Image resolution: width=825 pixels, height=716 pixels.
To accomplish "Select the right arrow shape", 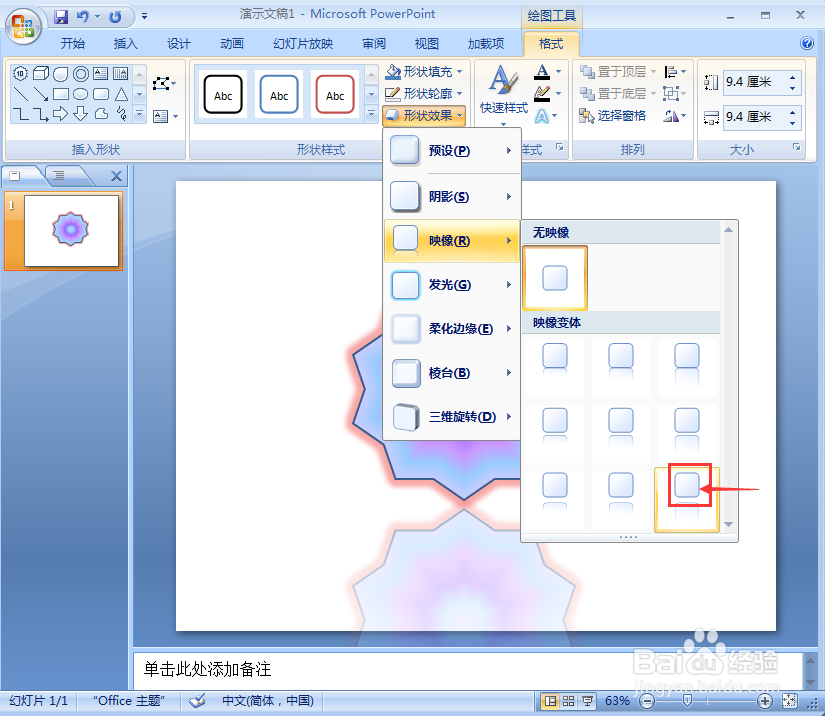I will click(x=61, y=114).
